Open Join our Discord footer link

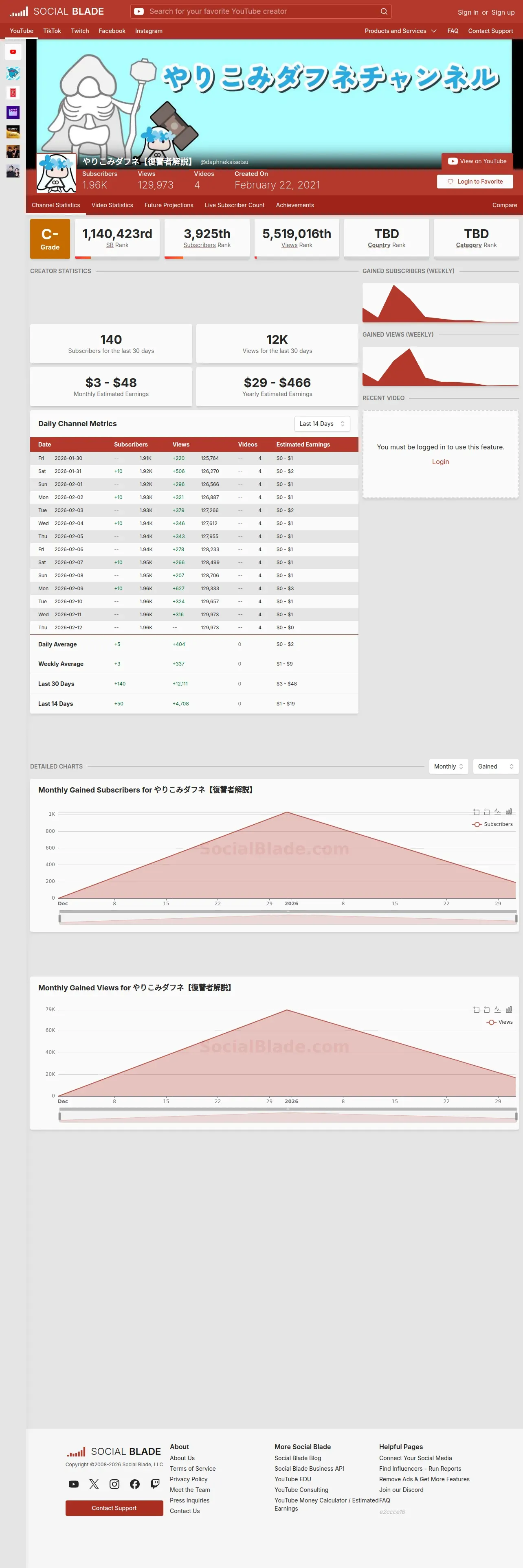click(401, 1490)
